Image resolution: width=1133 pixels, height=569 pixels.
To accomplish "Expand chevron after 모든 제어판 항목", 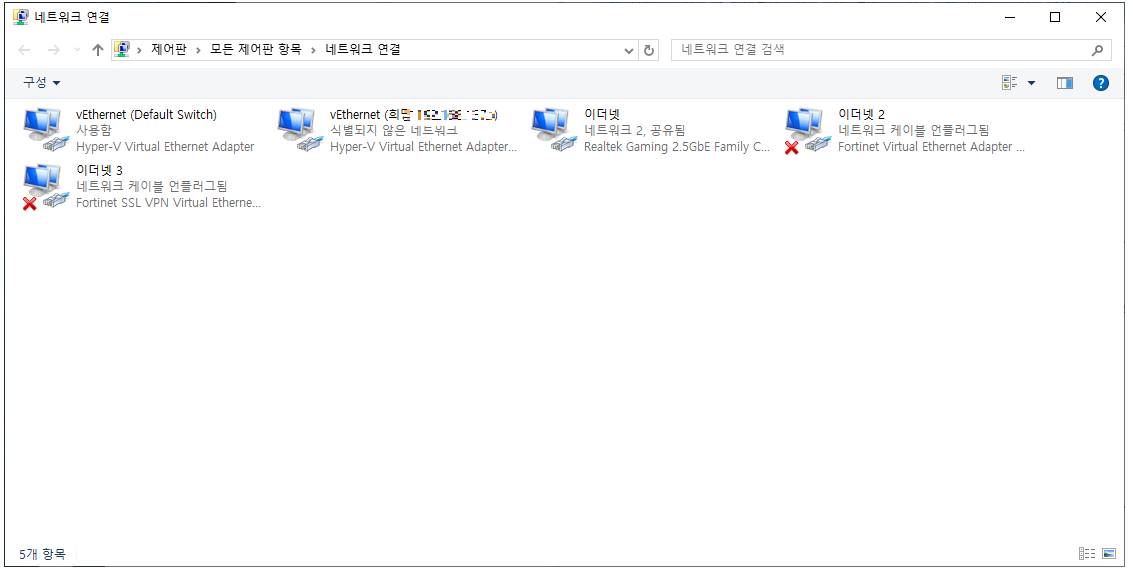I will [314, 50].
